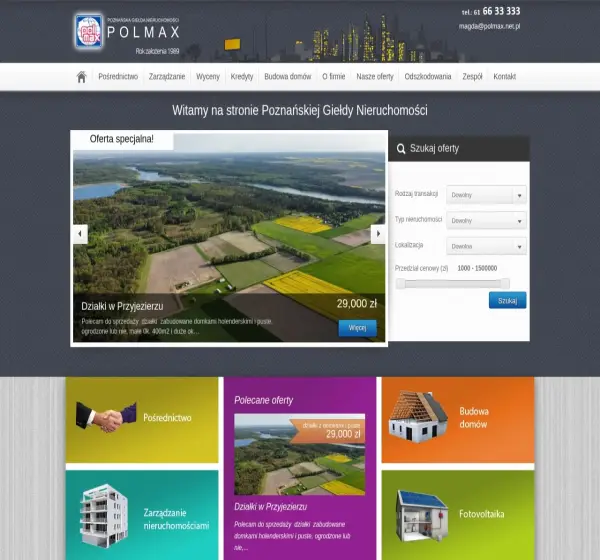Click the magda@polmax.net.pl email link
600x560 pixels.
click(489, 26)
